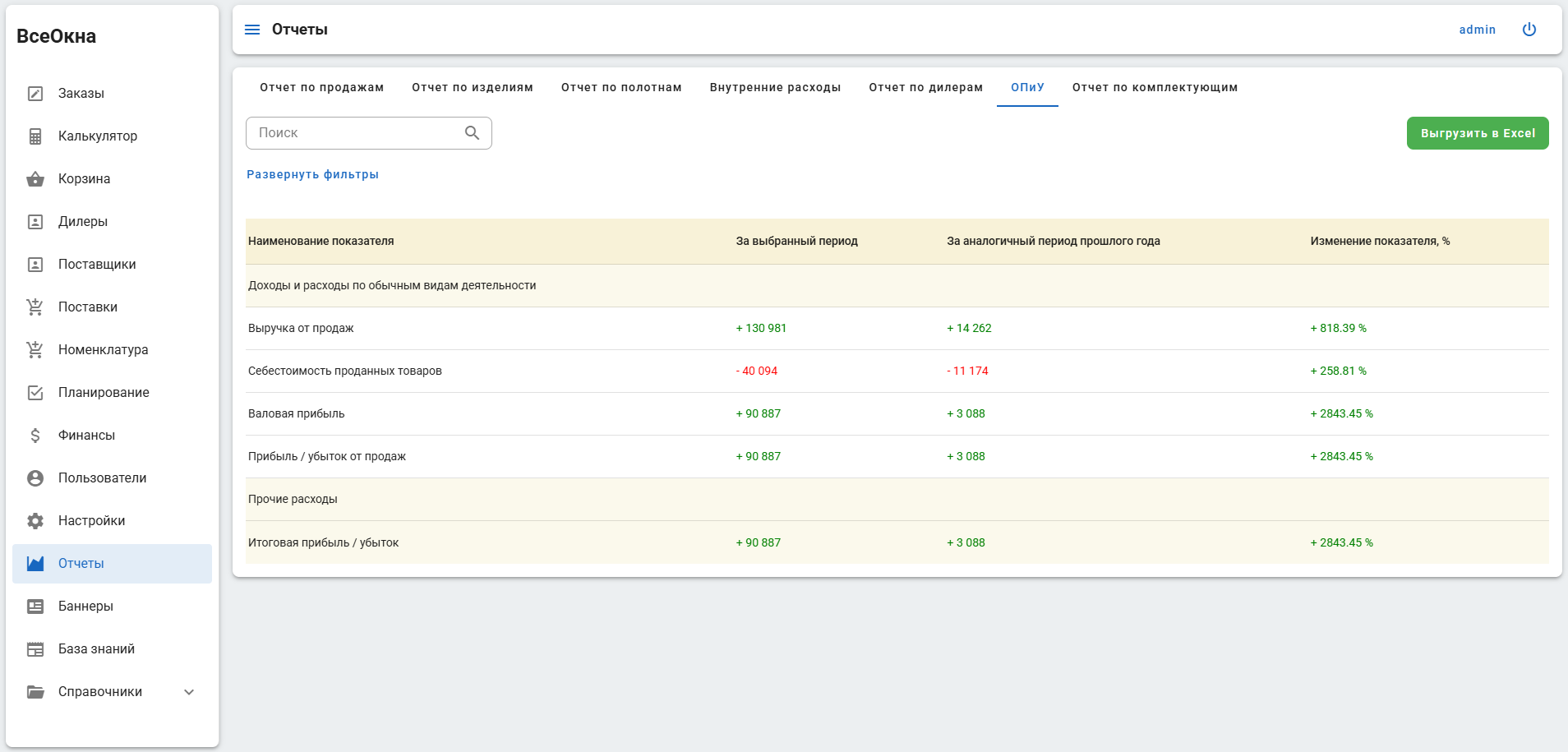Click the Валовая прибыль row label

(296, 413)
